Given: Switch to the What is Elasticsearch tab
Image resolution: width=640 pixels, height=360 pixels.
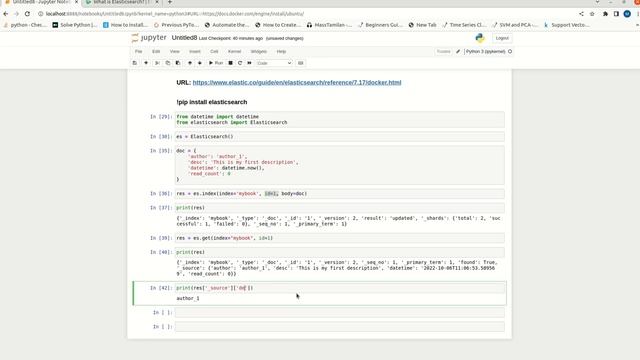Looking at the screenshot, I should [x=122, y=2].
